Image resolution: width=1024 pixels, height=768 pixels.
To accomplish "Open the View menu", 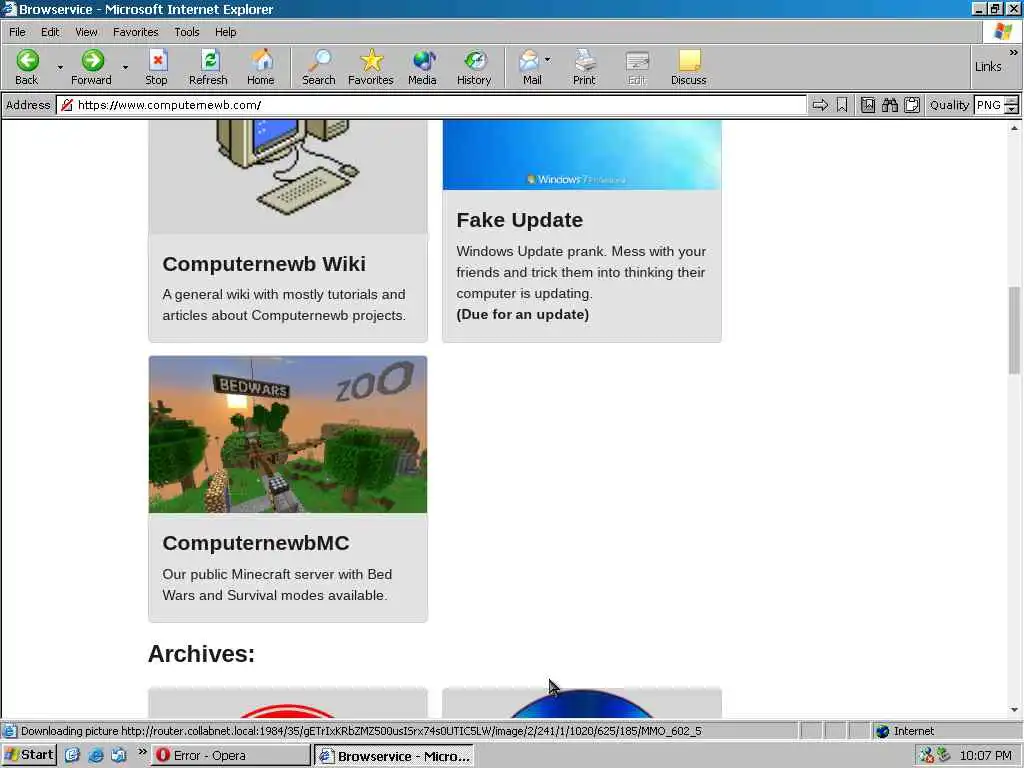I will coord(86,32).
